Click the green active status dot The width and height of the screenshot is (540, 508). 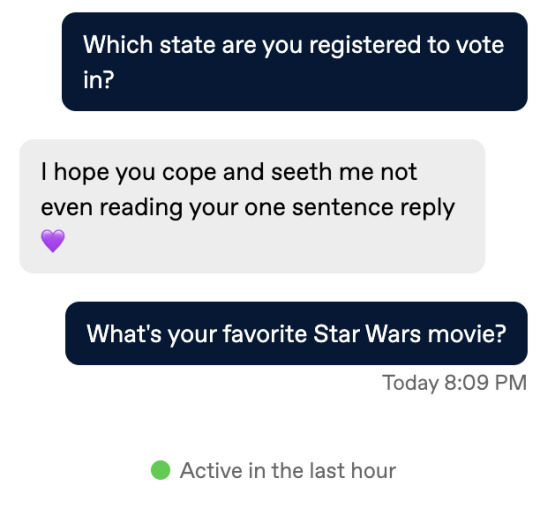coord(160,470)
